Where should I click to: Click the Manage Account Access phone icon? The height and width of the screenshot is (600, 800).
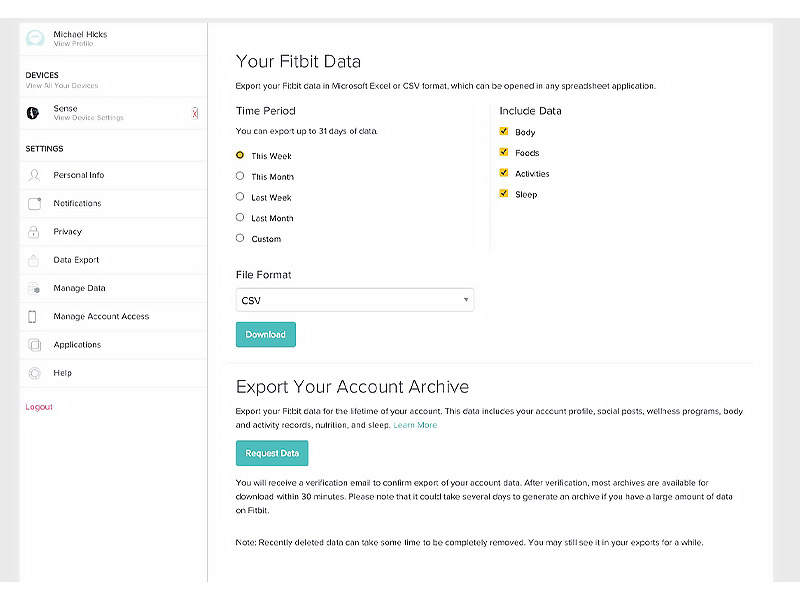(x=33, y=317)
